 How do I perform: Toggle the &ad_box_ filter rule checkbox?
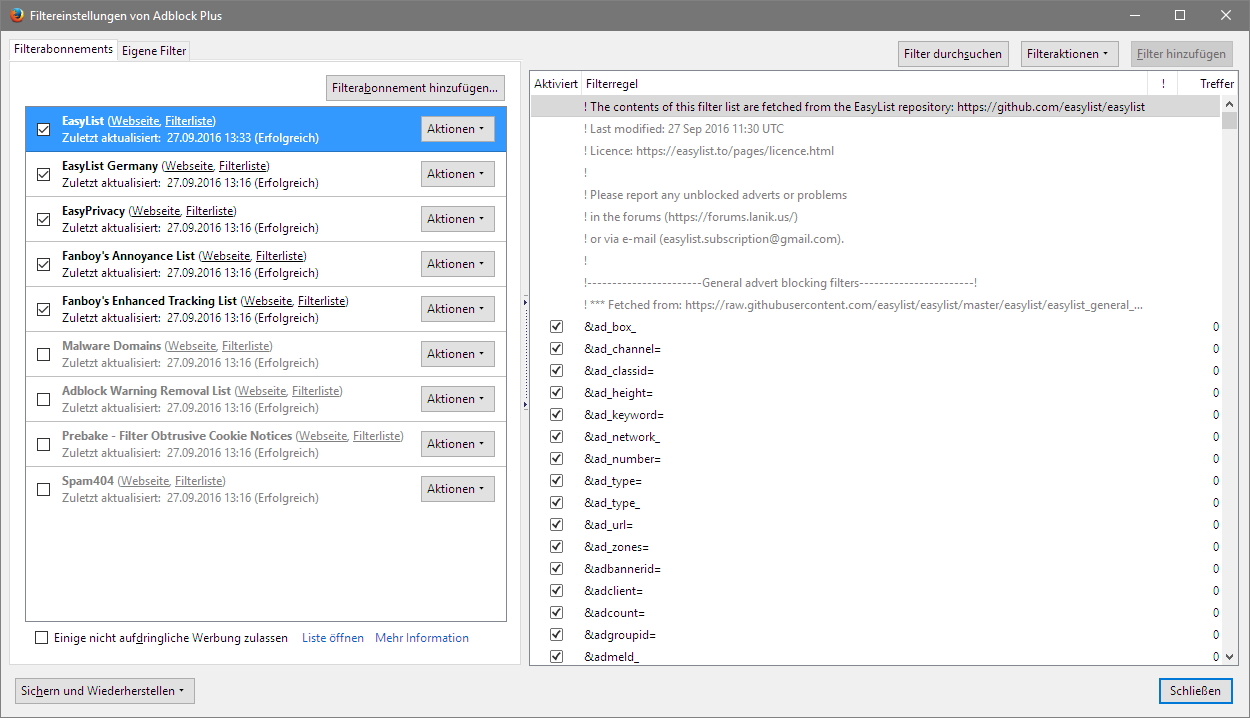point(556,327)
